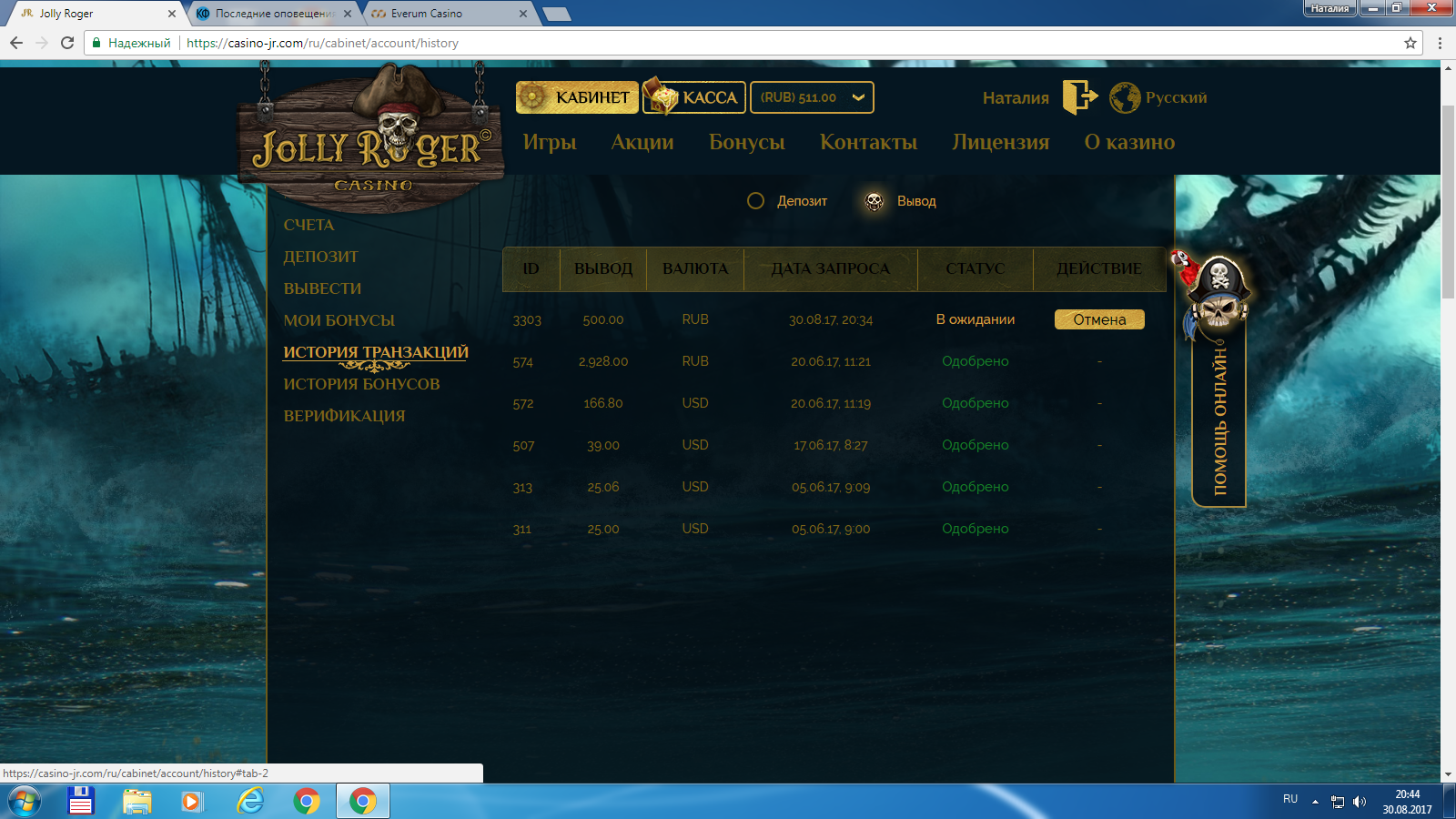Click the ДАТА ЗАПРОСА column header
This screenshot has height=819, width=1456.
pyautogui.click(x=830, y=268)
